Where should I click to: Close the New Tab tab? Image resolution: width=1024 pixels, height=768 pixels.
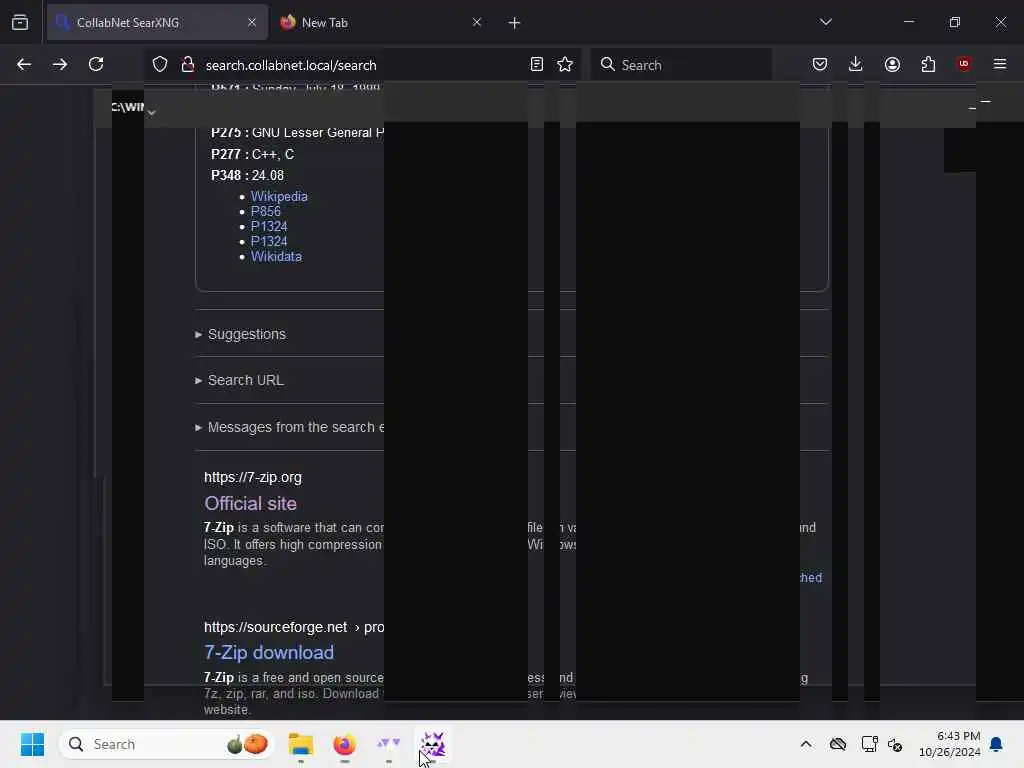coord(477,22)
